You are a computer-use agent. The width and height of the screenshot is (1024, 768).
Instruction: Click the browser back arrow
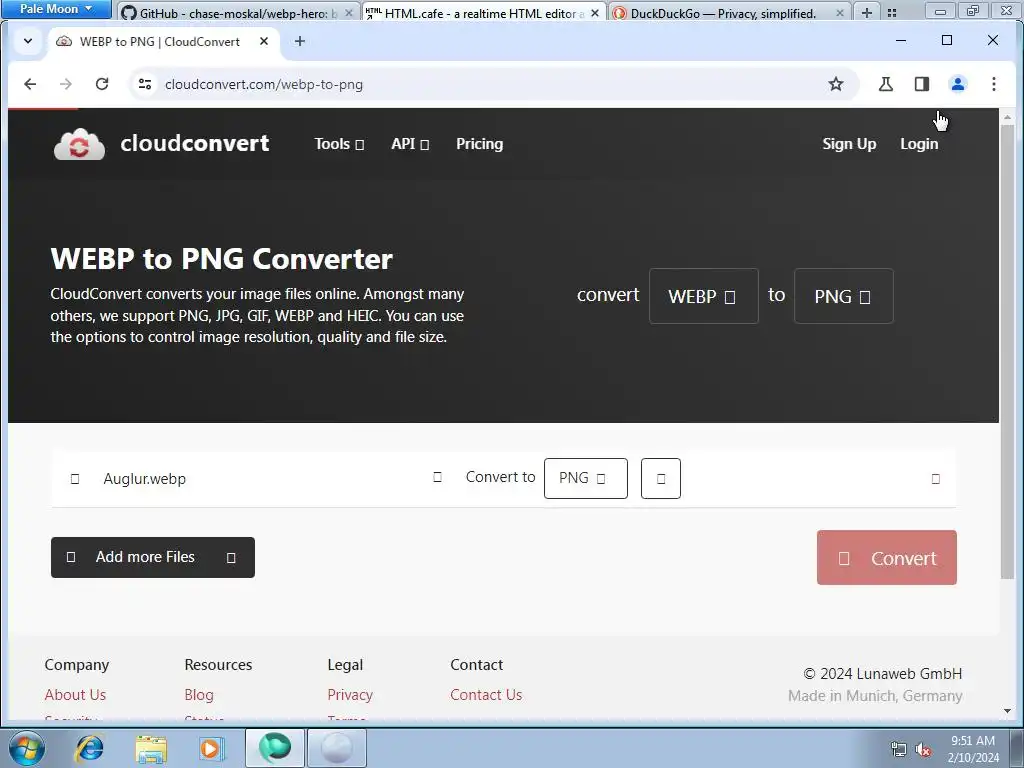point(30,84)
